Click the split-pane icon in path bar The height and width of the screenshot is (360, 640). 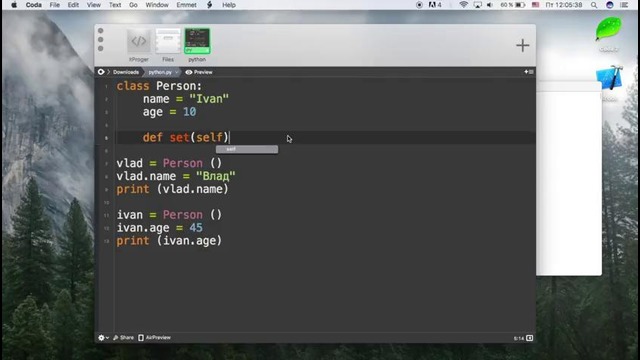point(529,72)
